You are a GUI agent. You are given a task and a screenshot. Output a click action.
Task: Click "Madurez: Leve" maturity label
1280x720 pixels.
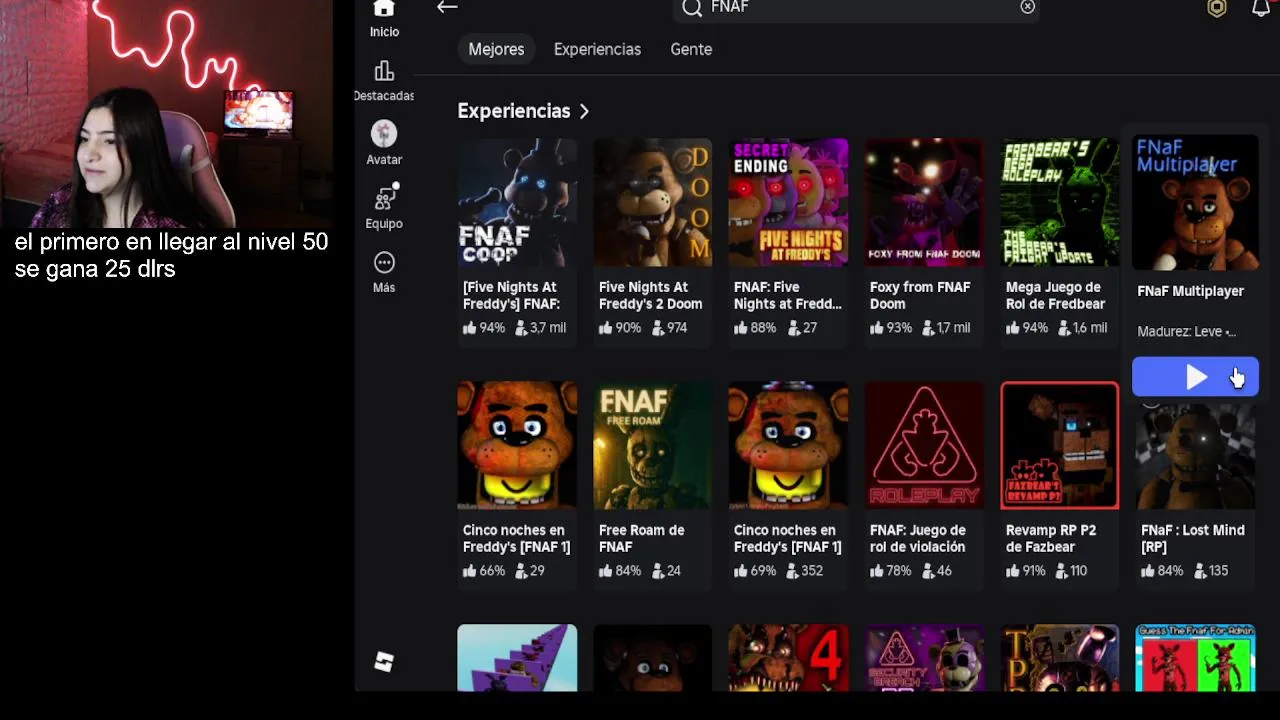coord(1186,331)
